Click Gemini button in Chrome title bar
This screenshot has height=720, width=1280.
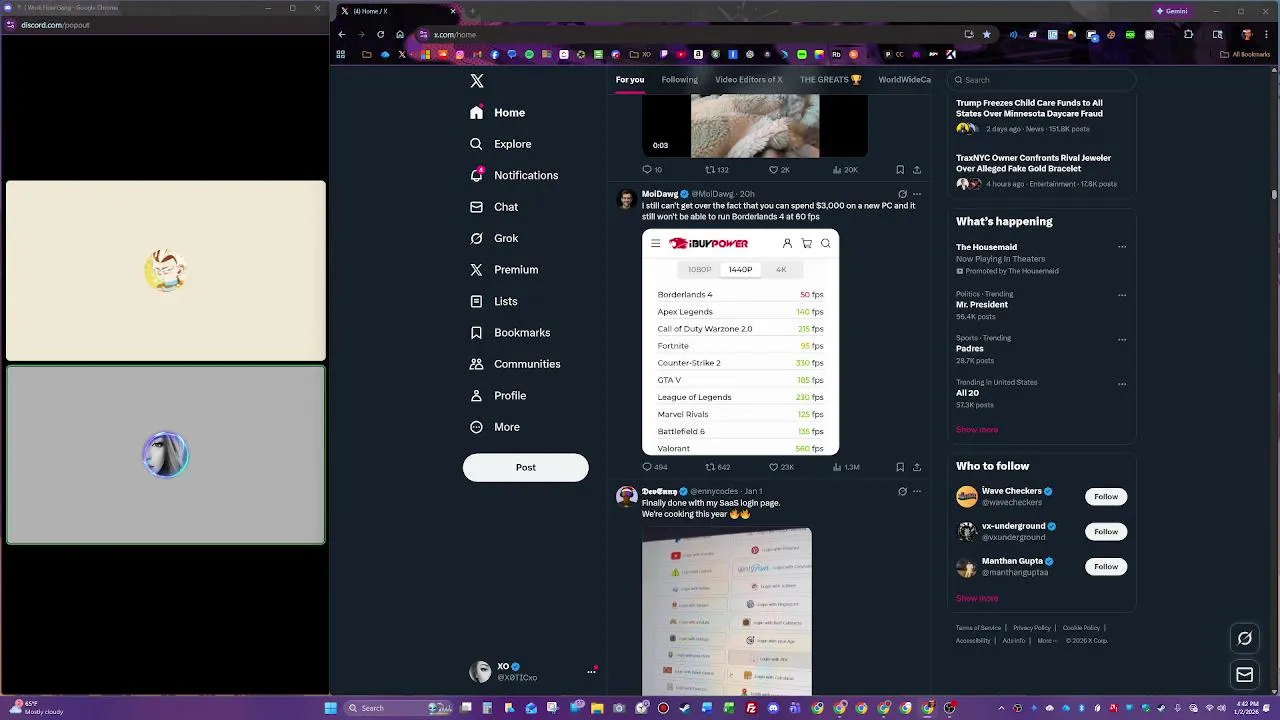point(1172,11)
